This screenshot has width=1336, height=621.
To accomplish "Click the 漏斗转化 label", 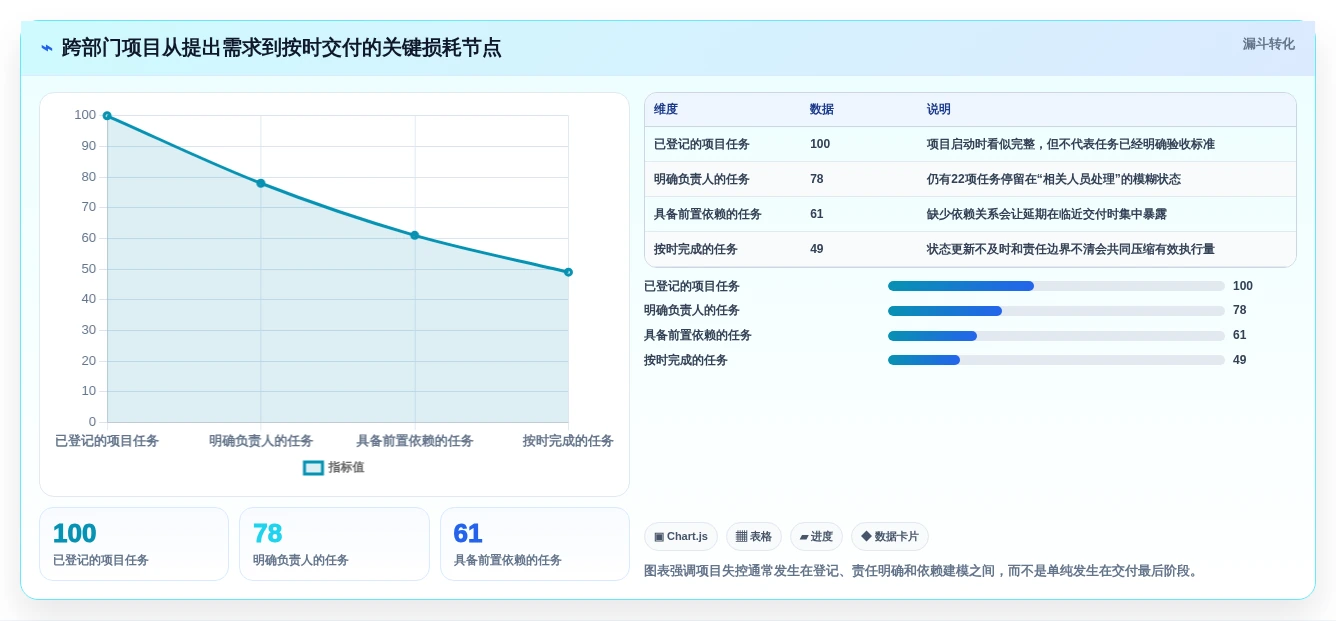I will (1268, 44).
